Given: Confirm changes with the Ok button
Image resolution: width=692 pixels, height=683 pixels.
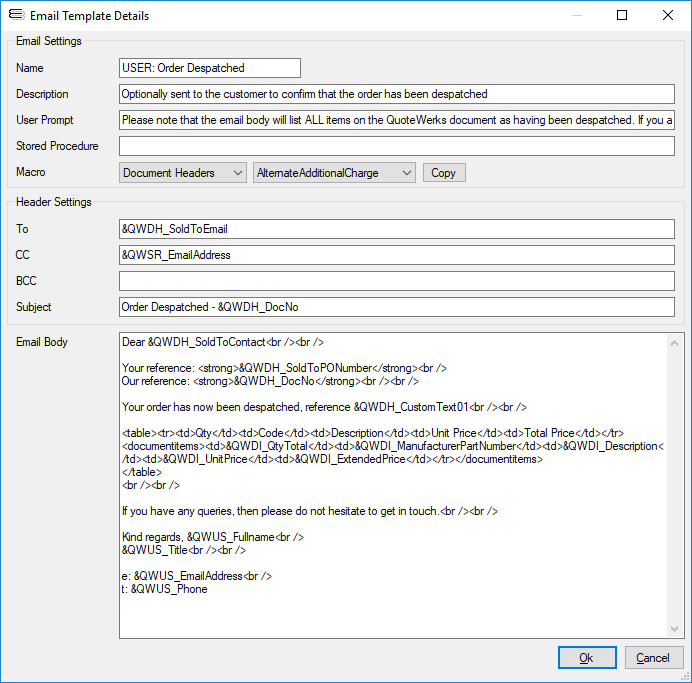Looking at the screenshot, I should point(587,657).
